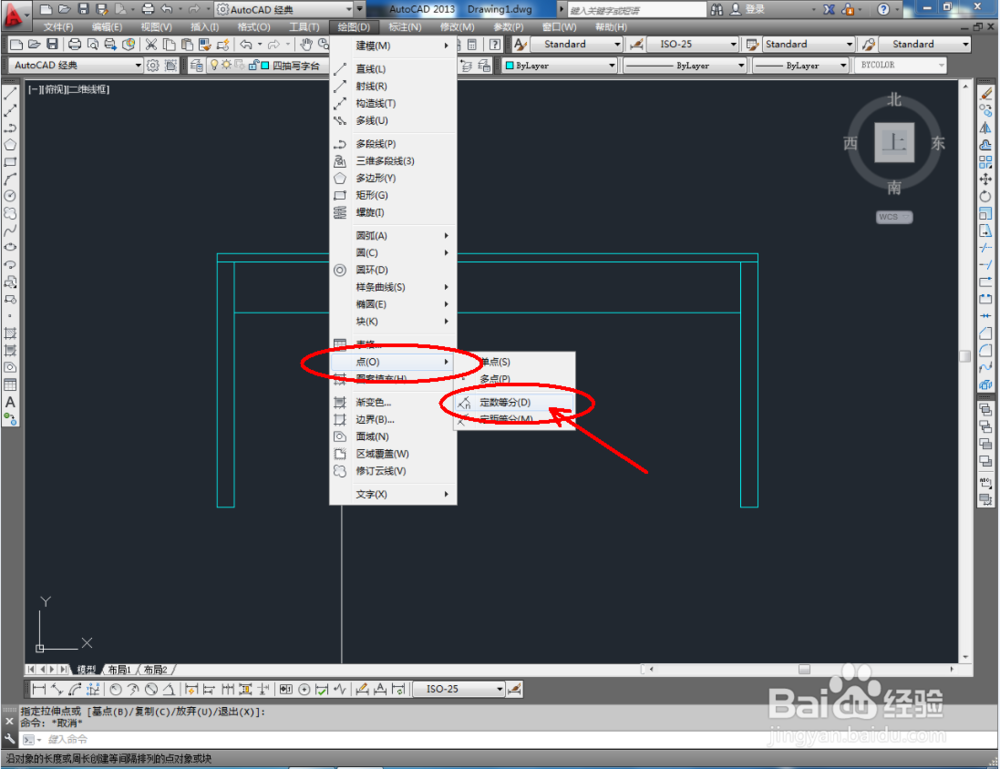Click the AutoCAD application logo button
The image size is (1000, 769).
(x=14, y=14)
